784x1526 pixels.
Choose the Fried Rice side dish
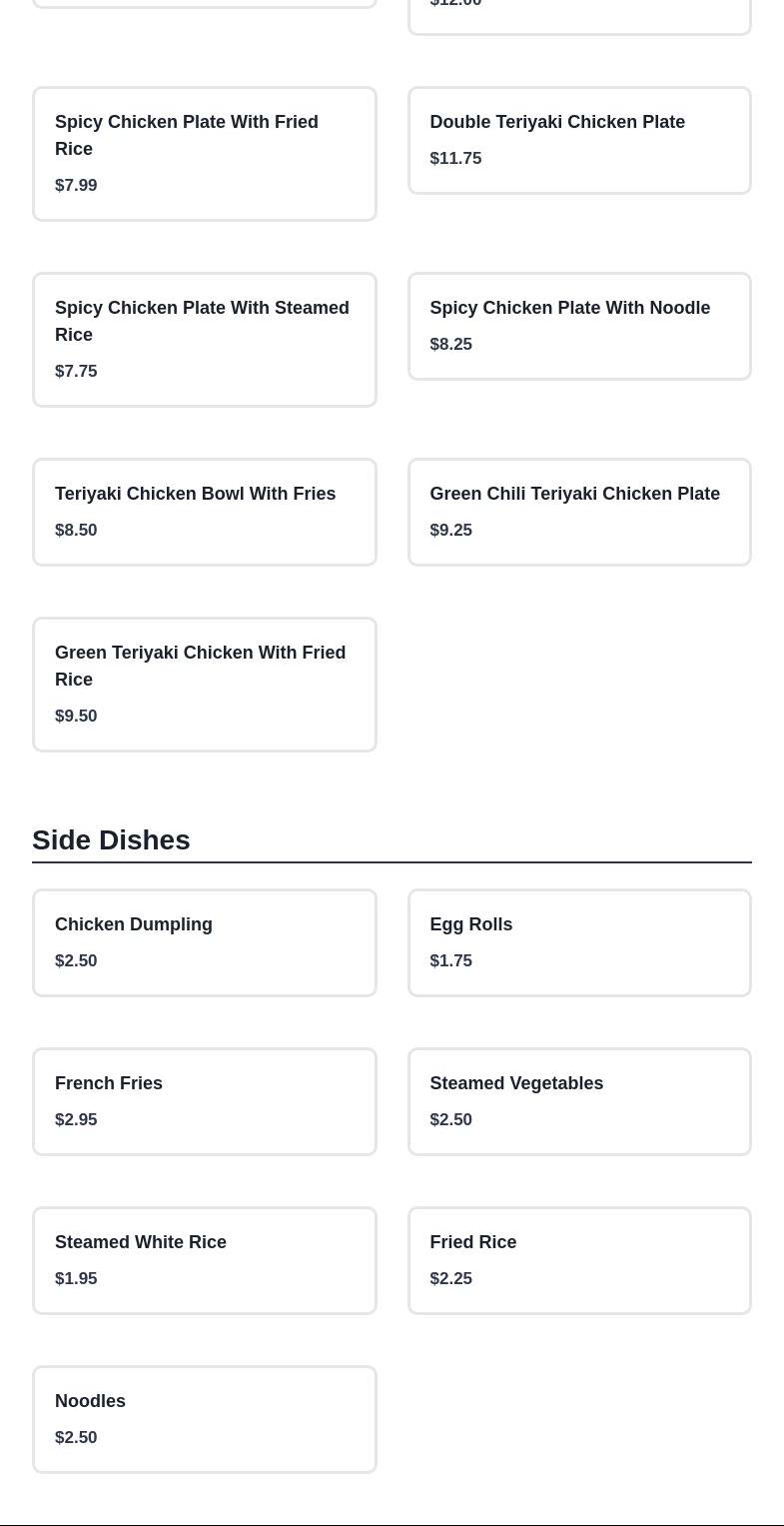pos(578,1260)
